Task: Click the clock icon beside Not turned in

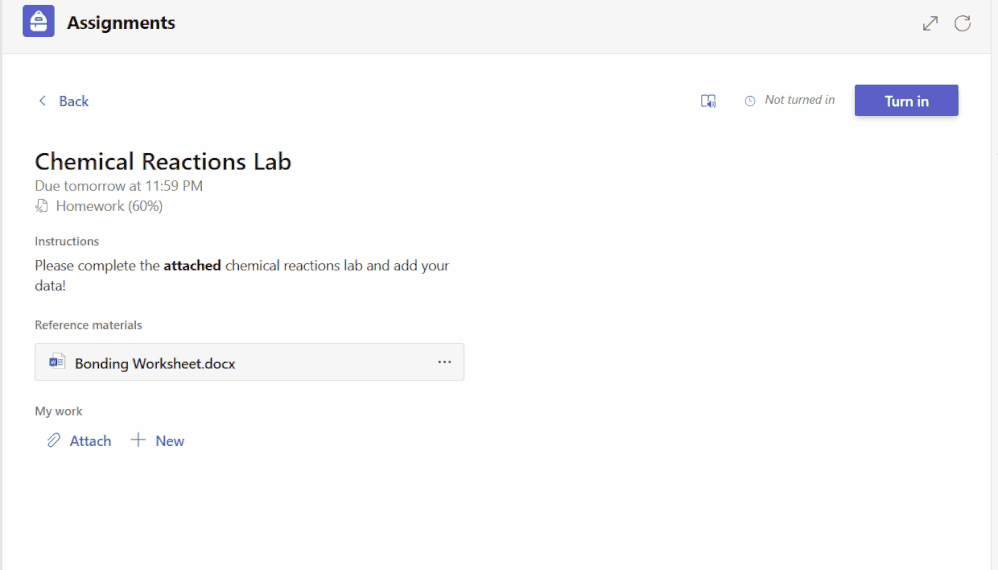Action: 750,101
